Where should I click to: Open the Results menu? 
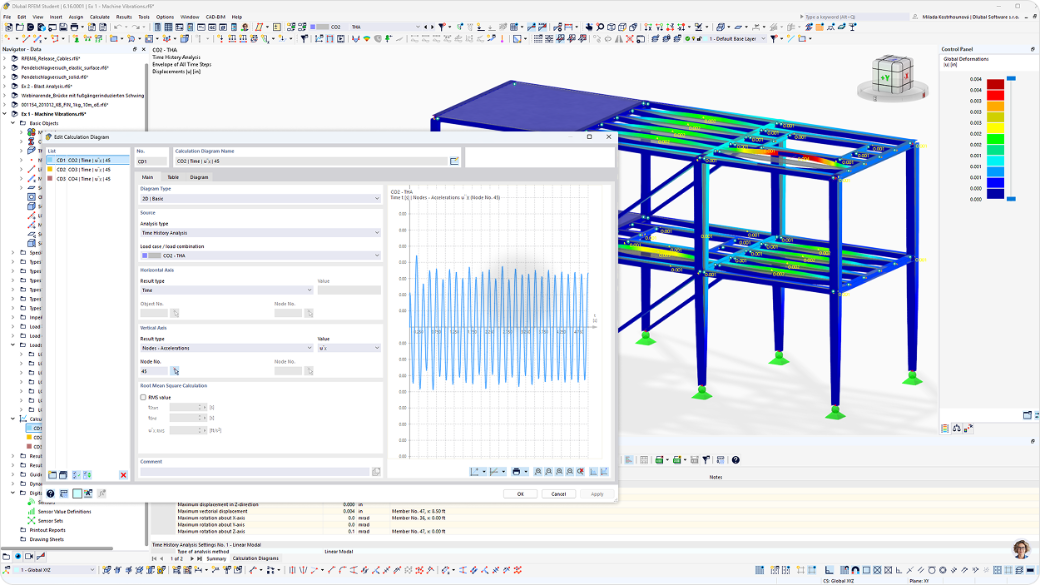coord(124,17)
